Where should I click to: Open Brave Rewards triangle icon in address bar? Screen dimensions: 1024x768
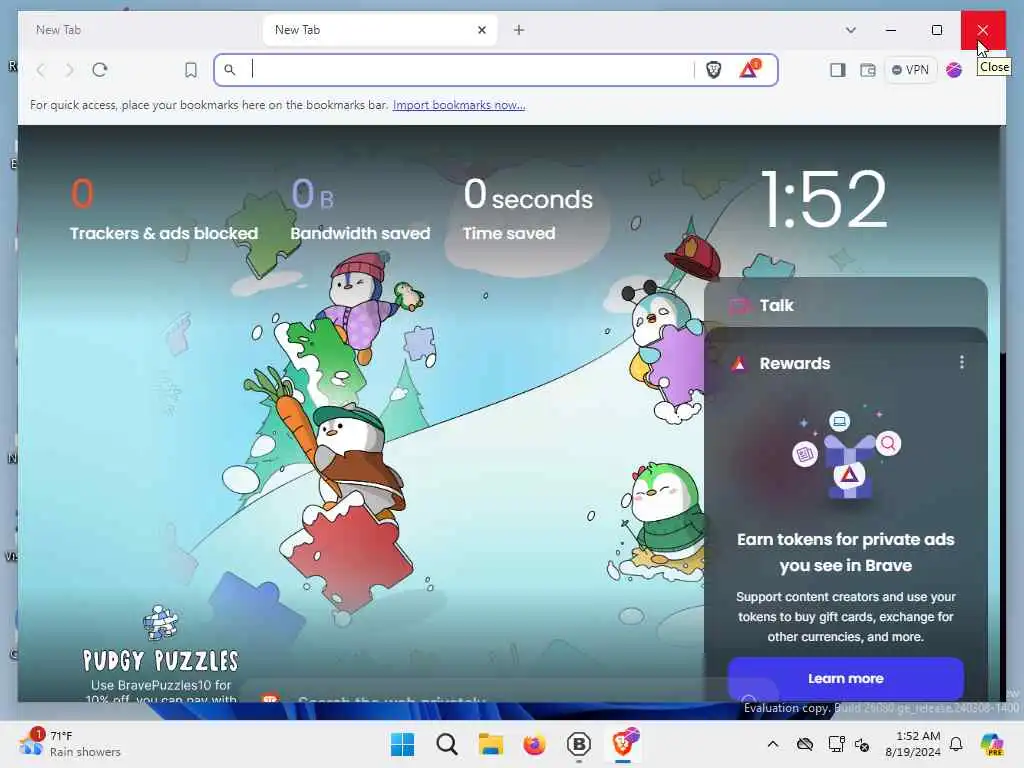point(750,69)
